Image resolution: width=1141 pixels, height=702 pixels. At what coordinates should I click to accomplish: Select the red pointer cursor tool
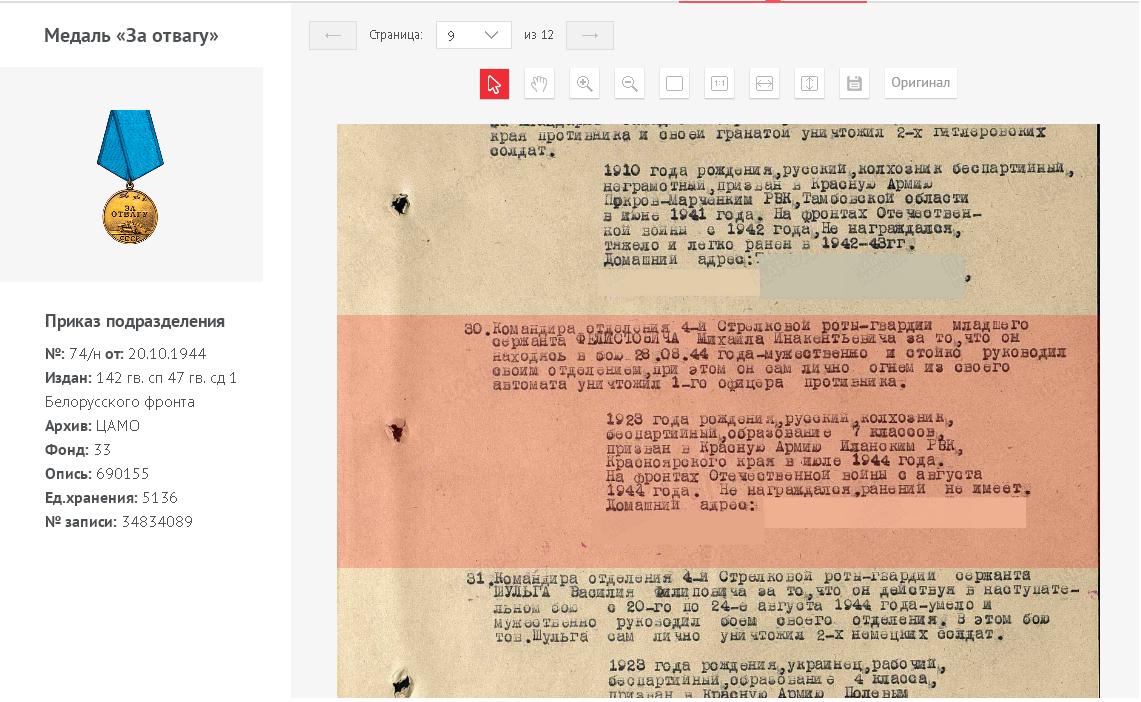pos(494,84)
